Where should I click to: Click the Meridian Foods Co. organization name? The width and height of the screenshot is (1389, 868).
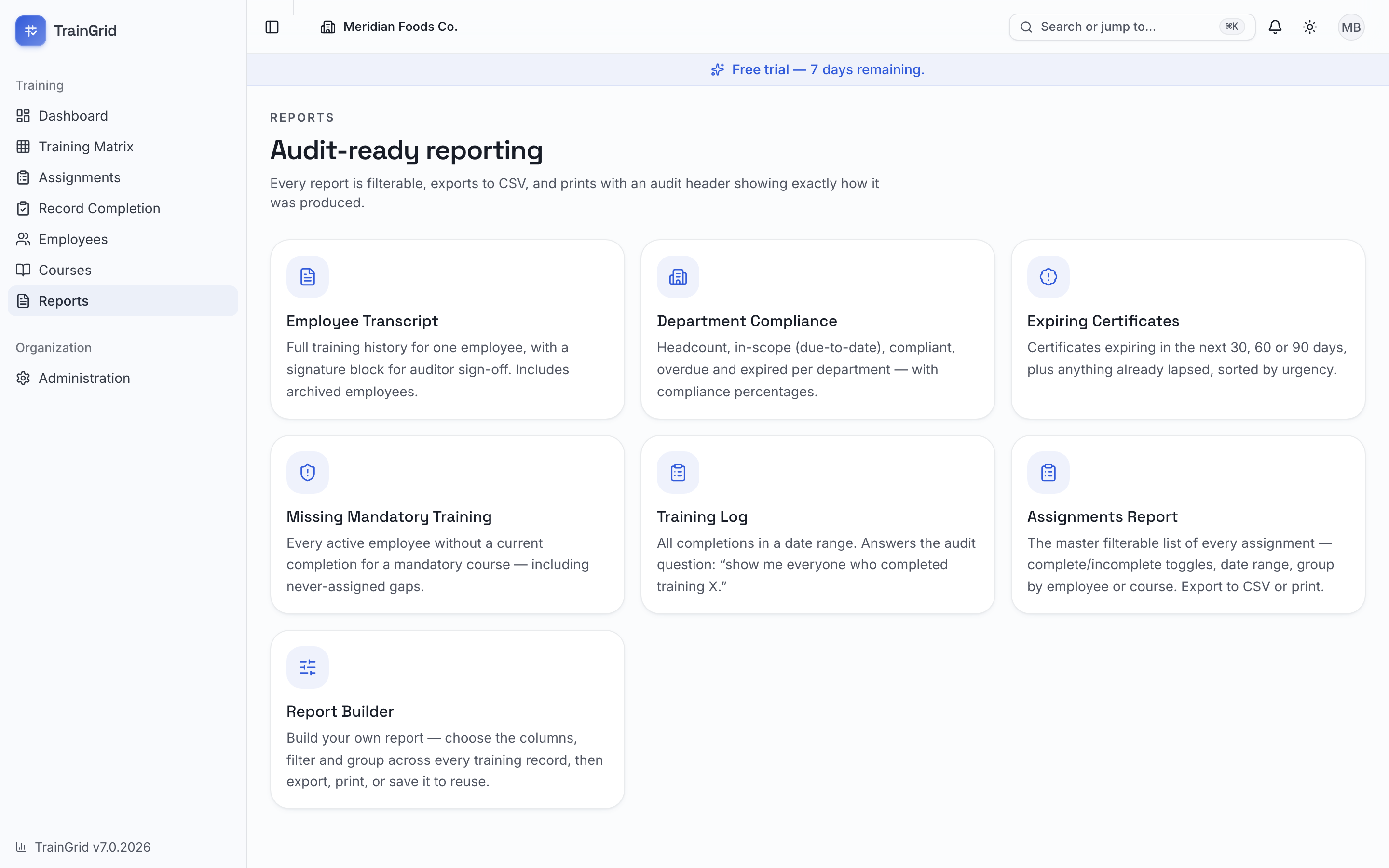pos(400,27)
